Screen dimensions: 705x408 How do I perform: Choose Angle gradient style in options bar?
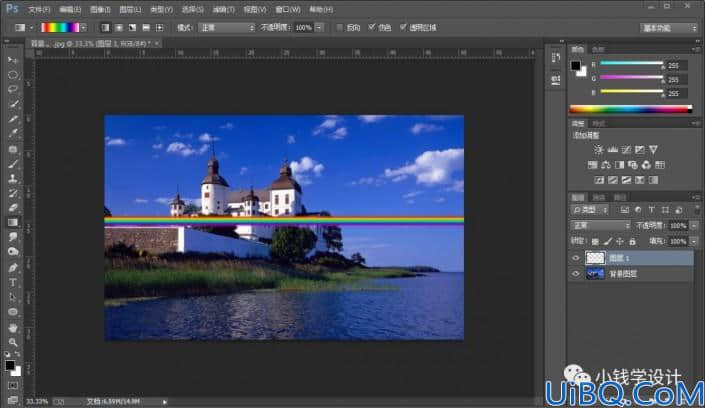132,28
